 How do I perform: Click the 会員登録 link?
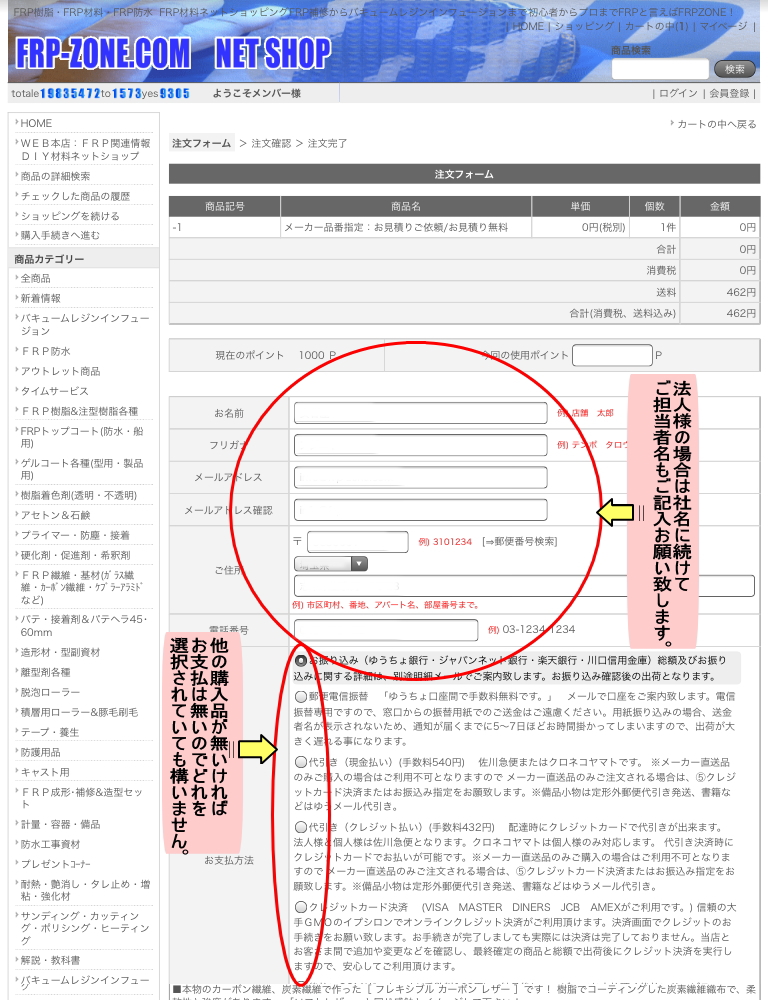pos(729,93)
